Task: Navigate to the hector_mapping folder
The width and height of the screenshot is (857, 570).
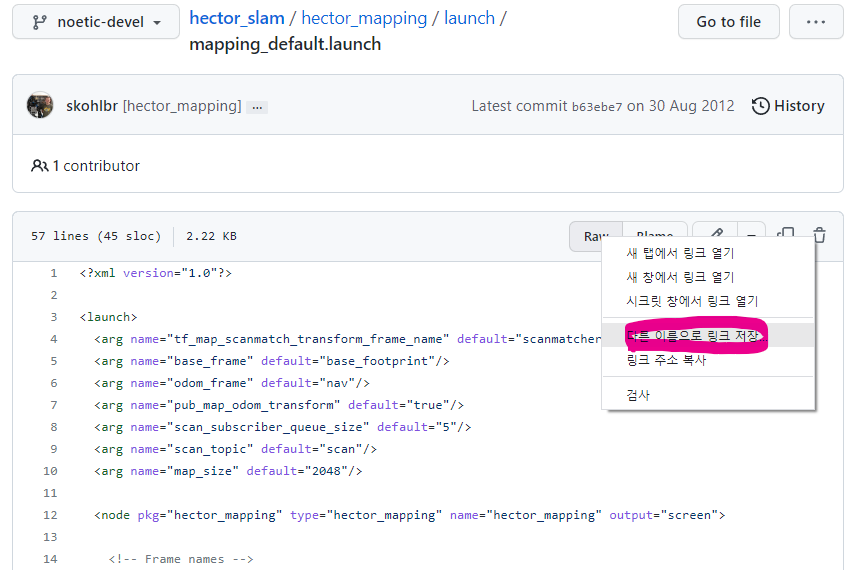Action: [364, 18]
